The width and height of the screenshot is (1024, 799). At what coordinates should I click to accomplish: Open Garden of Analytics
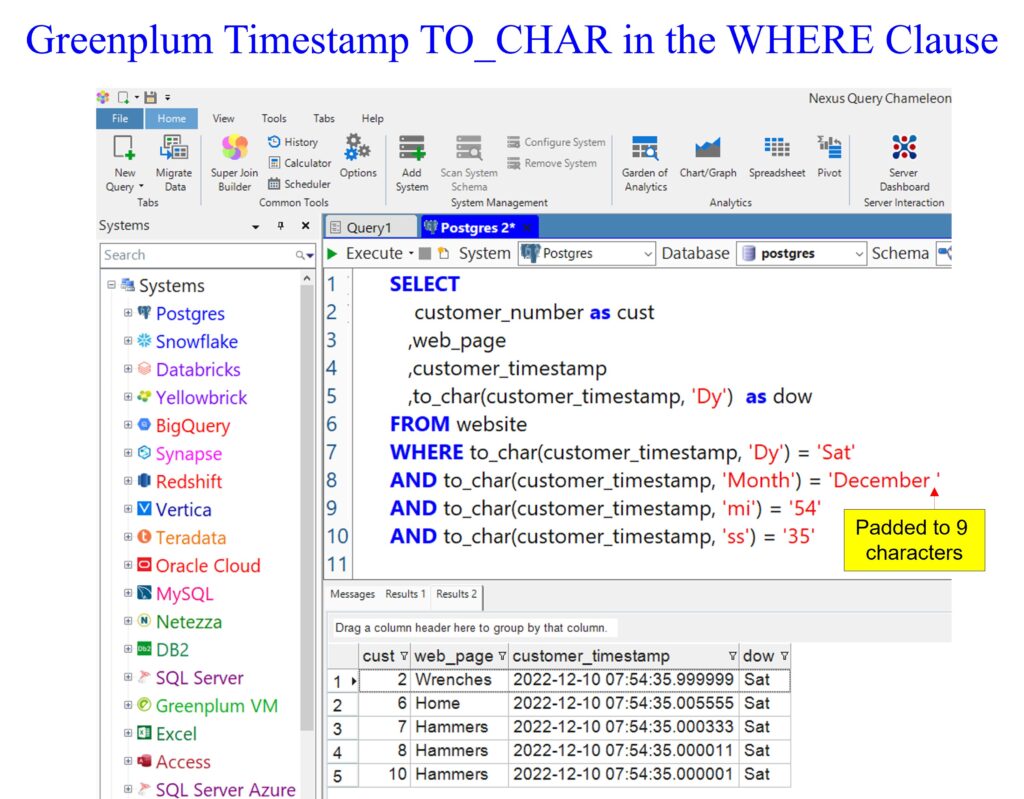click(645, 150)
